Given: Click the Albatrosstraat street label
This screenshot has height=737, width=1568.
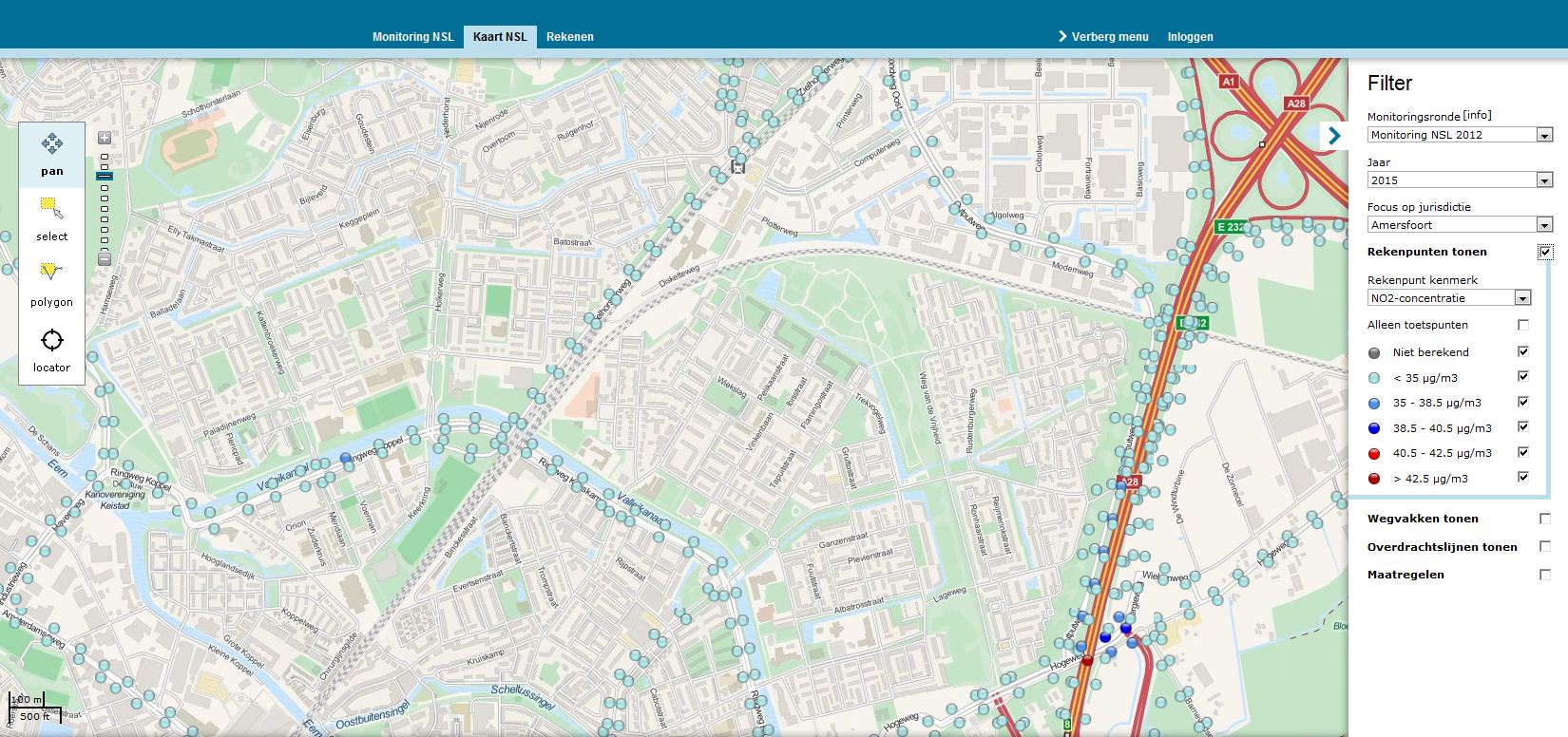Looking at the screenshot, I should pyautogui.click(x=858, y=607).
